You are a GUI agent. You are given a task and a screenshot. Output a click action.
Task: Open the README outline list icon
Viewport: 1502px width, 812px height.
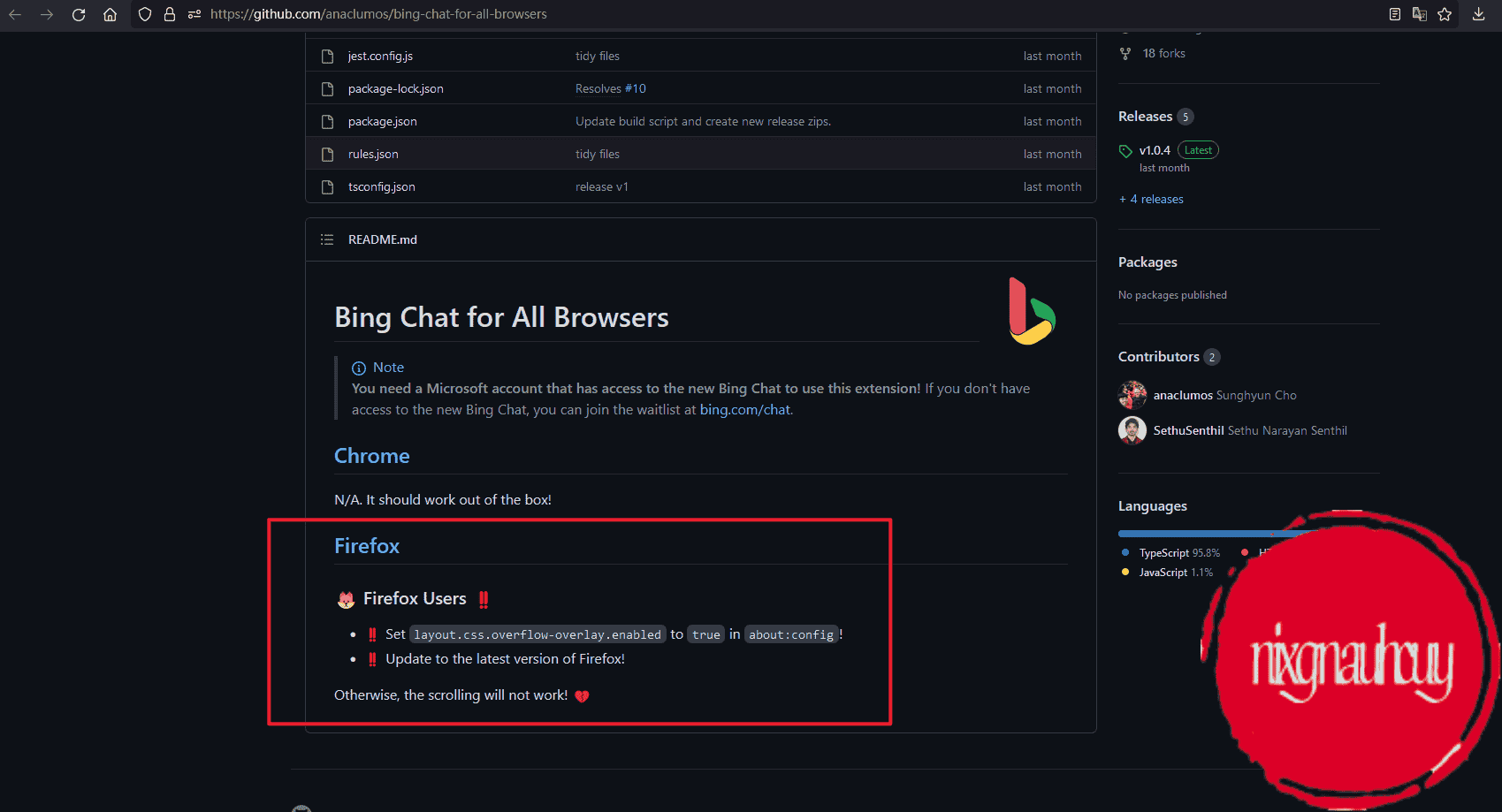point(327,239)
